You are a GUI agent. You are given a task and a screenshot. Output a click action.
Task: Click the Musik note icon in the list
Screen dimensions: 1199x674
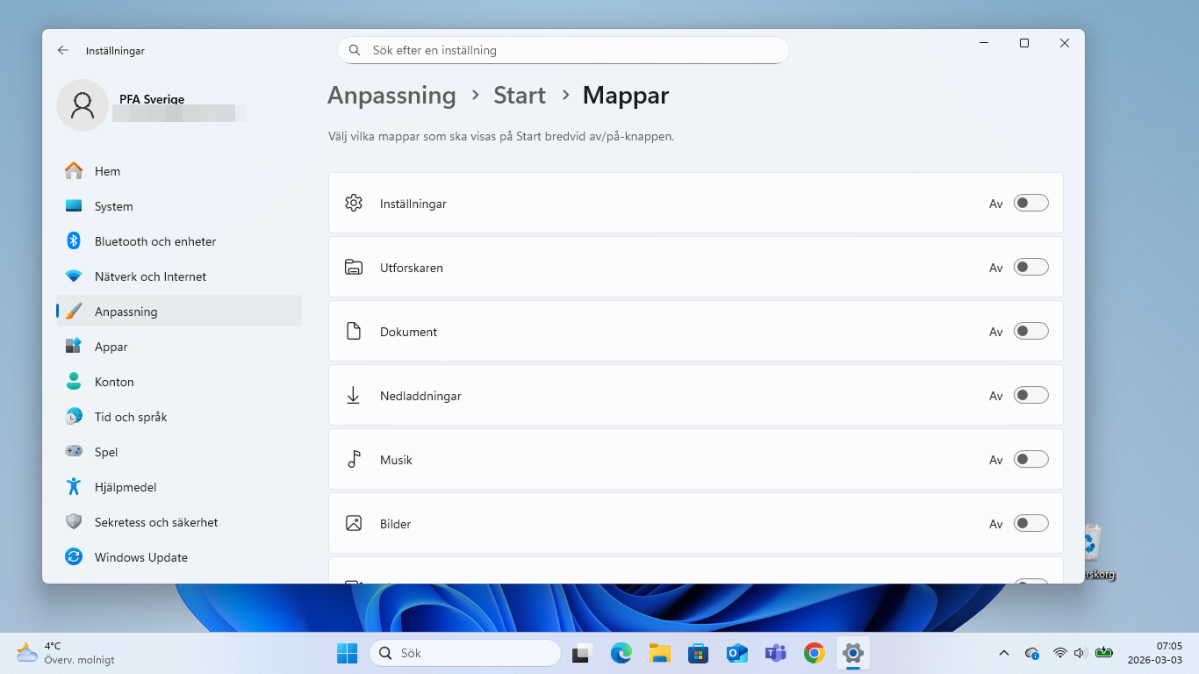[x=353, y=459]
